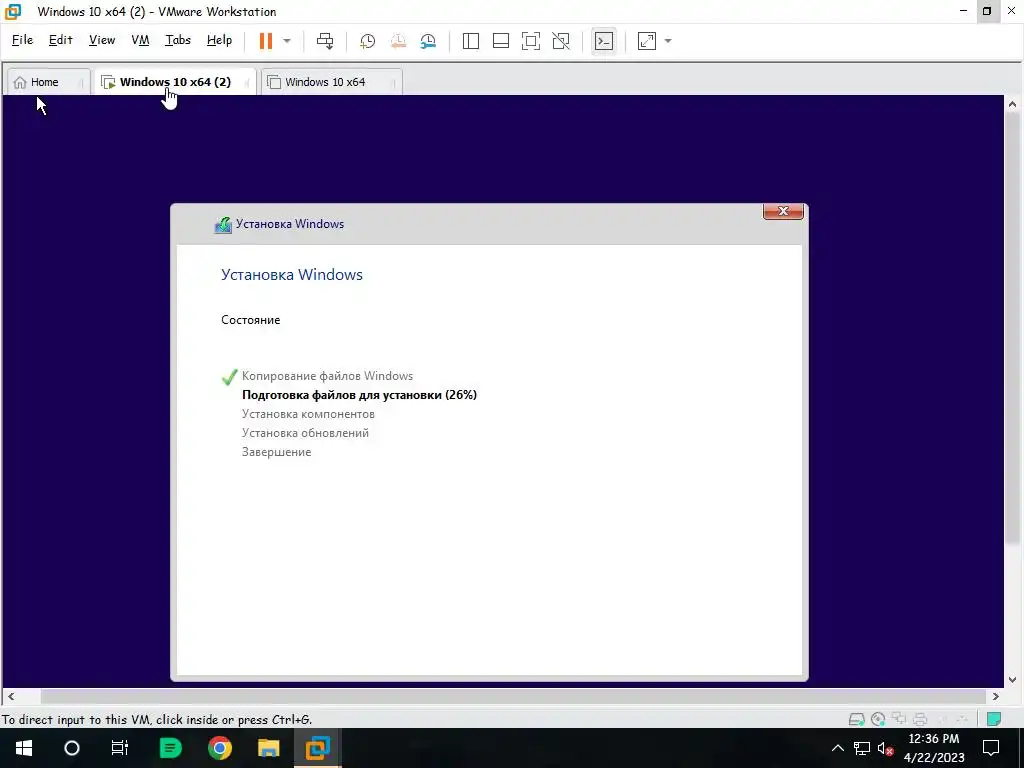
Task: Send Ctrl+Alt+Del to the virtual machine
Action: [325, 40]
